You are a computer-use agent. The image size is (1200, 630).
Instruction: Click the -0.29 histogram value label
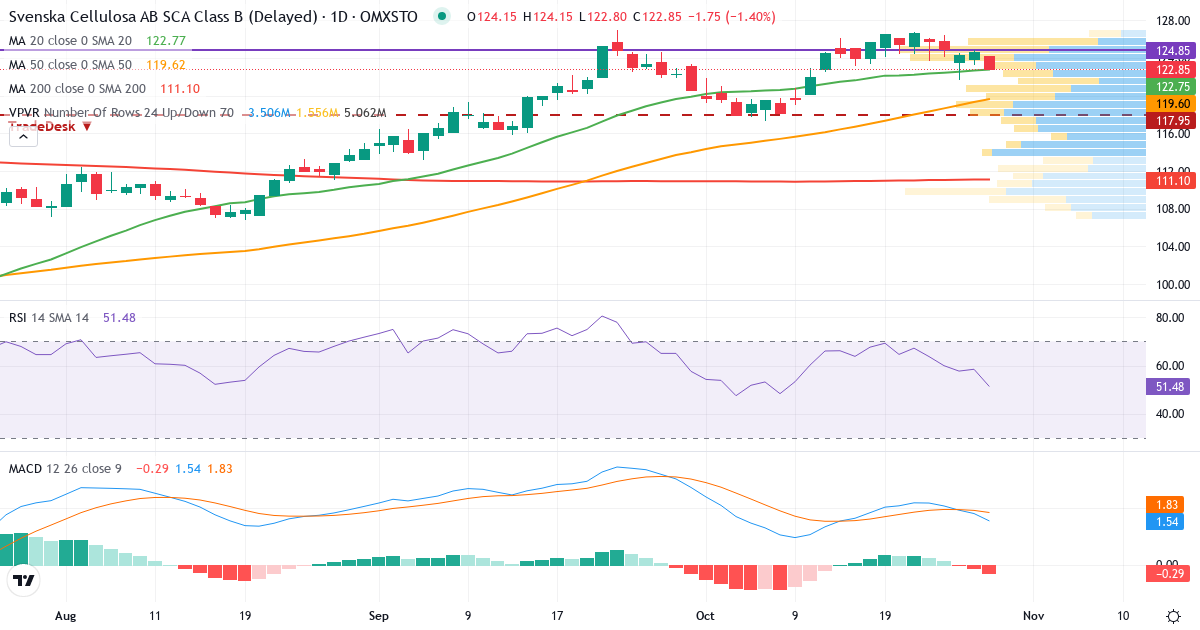[1169, 574]
